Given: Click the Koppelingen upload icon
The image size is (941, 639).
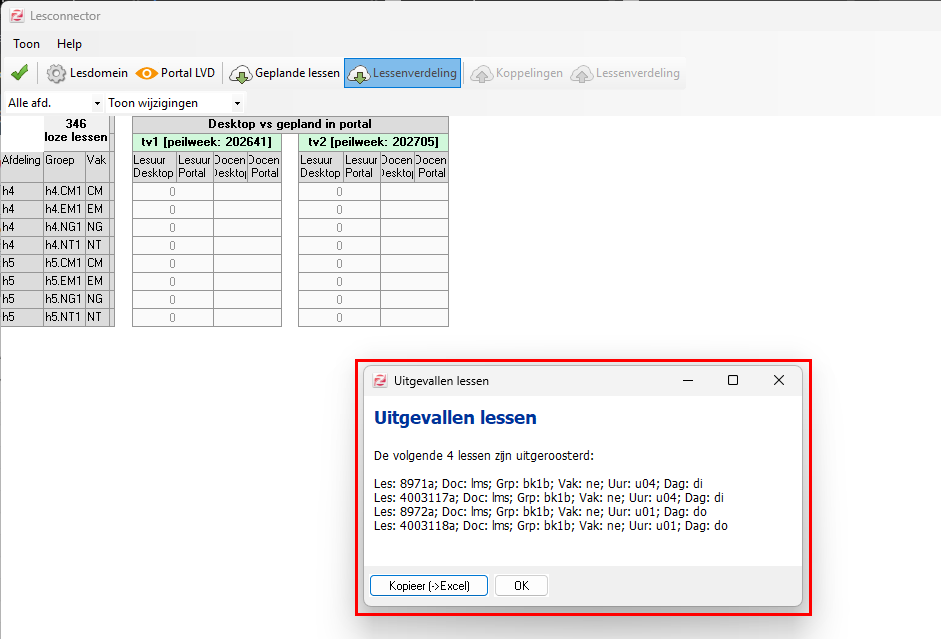Looking at the screenshot, I should pyautogui.click(x=481, y=74).
